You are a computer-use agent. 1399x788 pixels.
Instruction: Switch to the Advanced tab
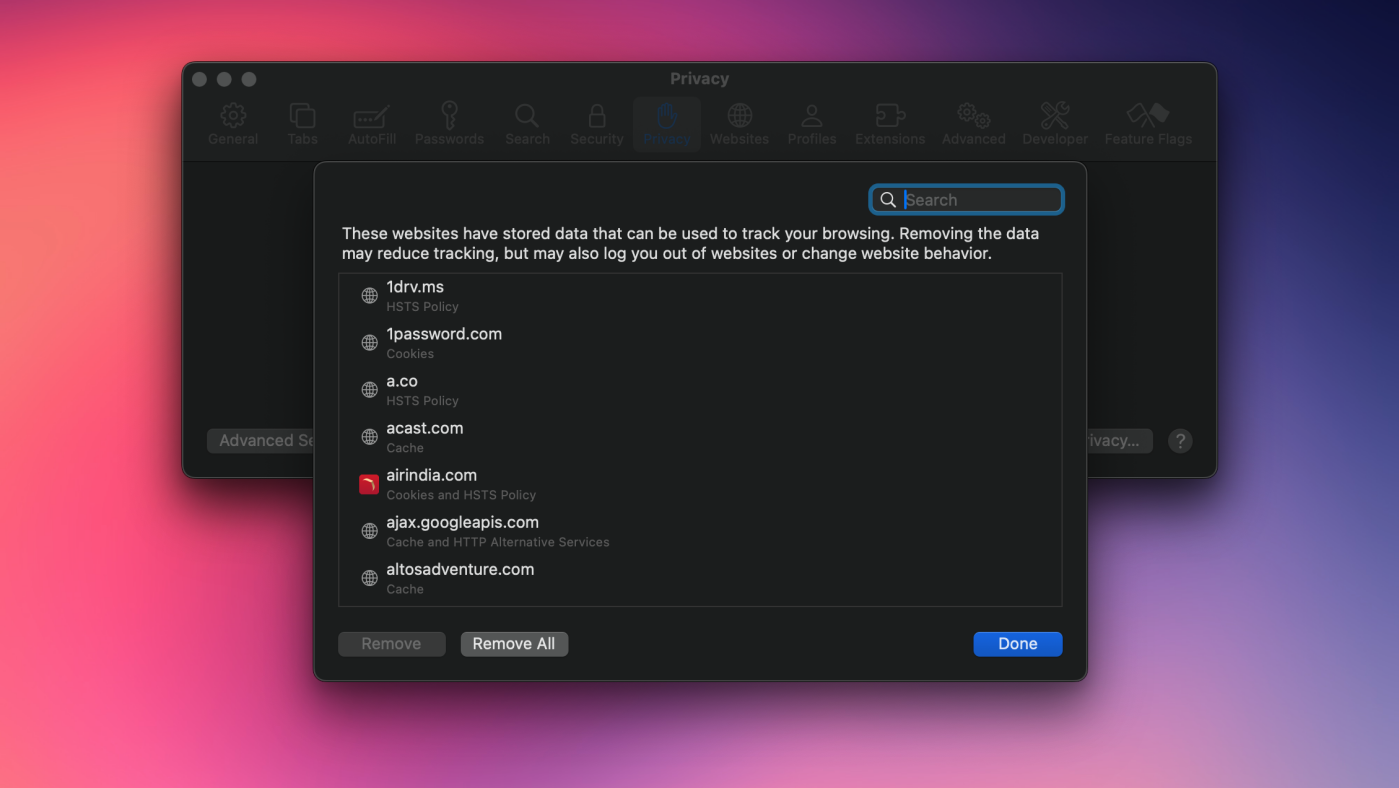point(973,124)
